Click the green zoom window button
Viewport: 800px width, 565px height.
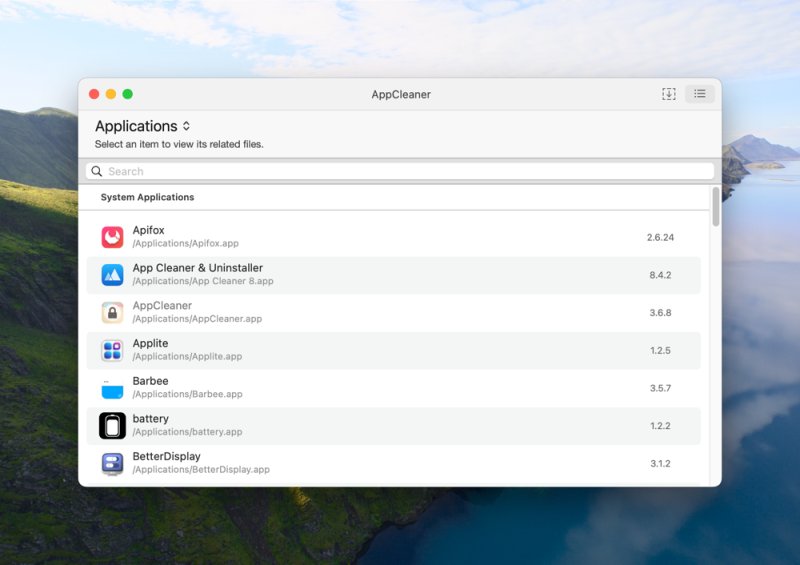(x=128, y=94)
